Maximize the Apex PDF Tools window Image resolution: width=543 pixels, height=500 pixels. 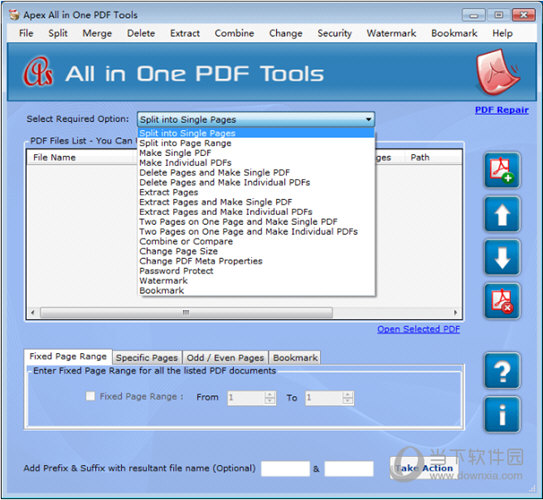[499, 15]
